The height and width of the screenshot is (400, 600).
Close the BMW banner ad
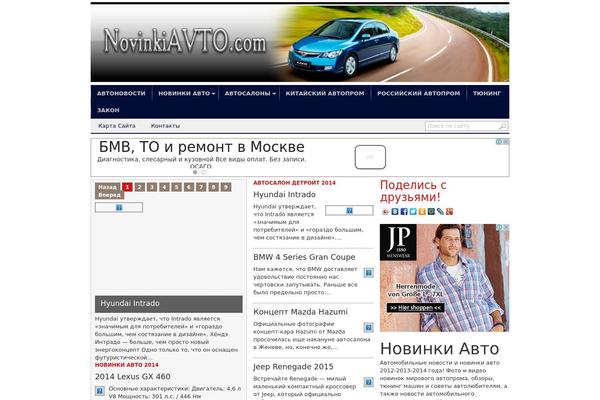506,142
